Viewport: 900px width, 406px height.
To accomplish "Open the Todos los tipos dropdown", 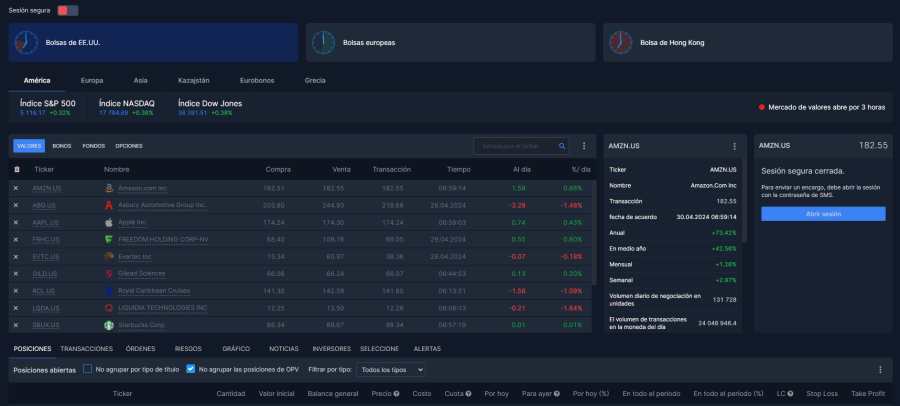I will pyautogui.click(x=391, y=370).
